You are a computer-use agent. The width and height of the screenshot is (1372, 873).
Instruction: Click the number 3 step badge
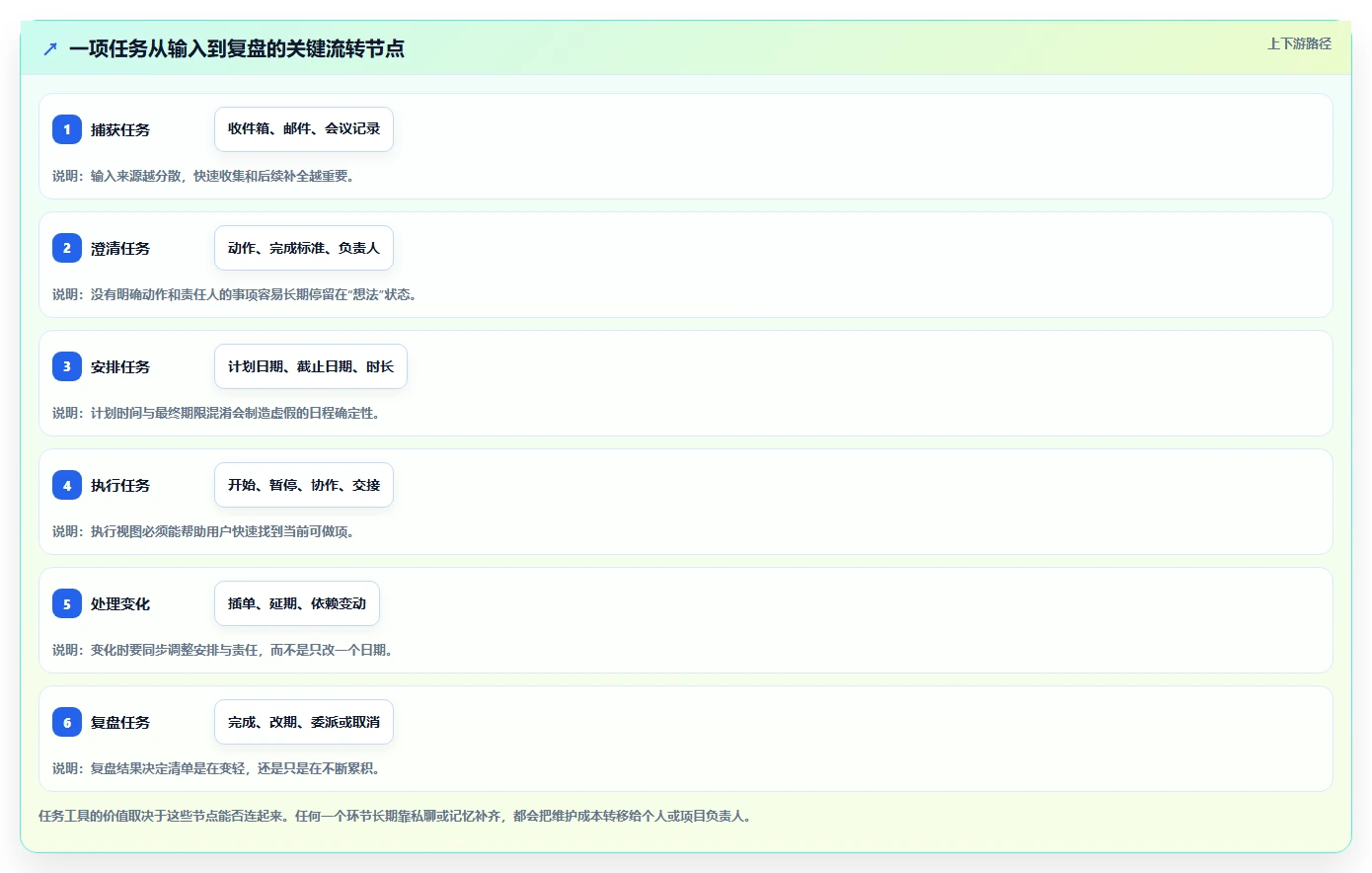[67, 366]
